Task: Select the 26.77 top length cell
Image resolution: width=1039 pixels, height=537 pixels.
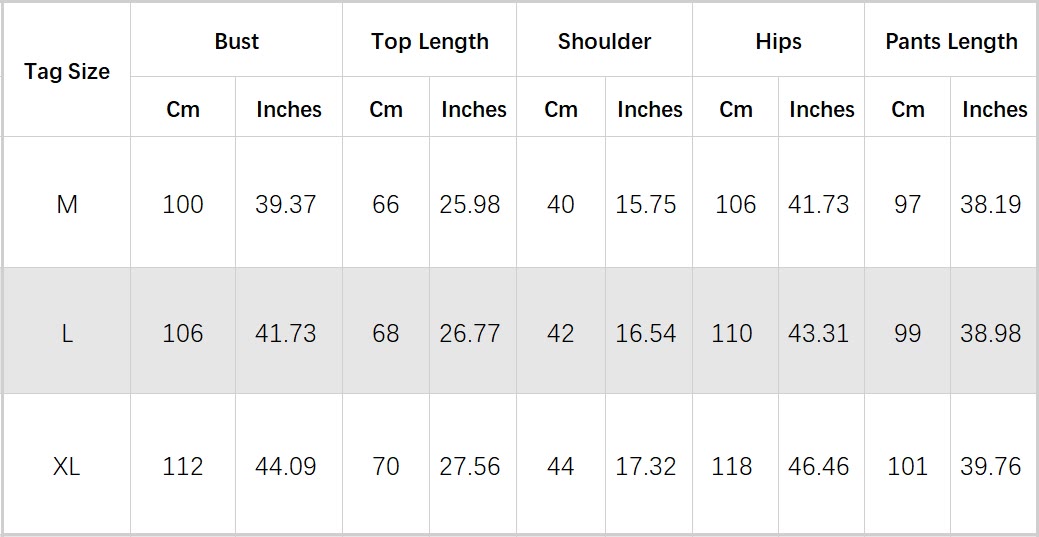Action: [470, 333]
